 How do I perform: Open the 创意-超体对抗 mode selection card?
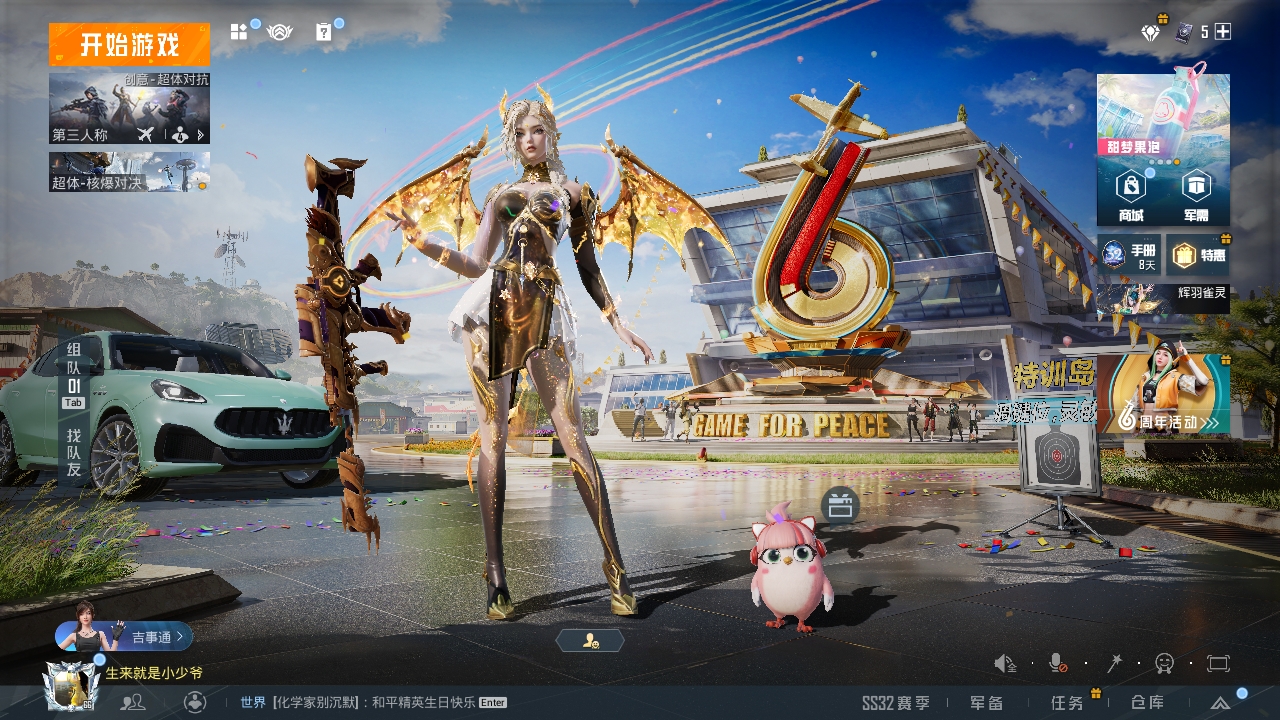129,108
